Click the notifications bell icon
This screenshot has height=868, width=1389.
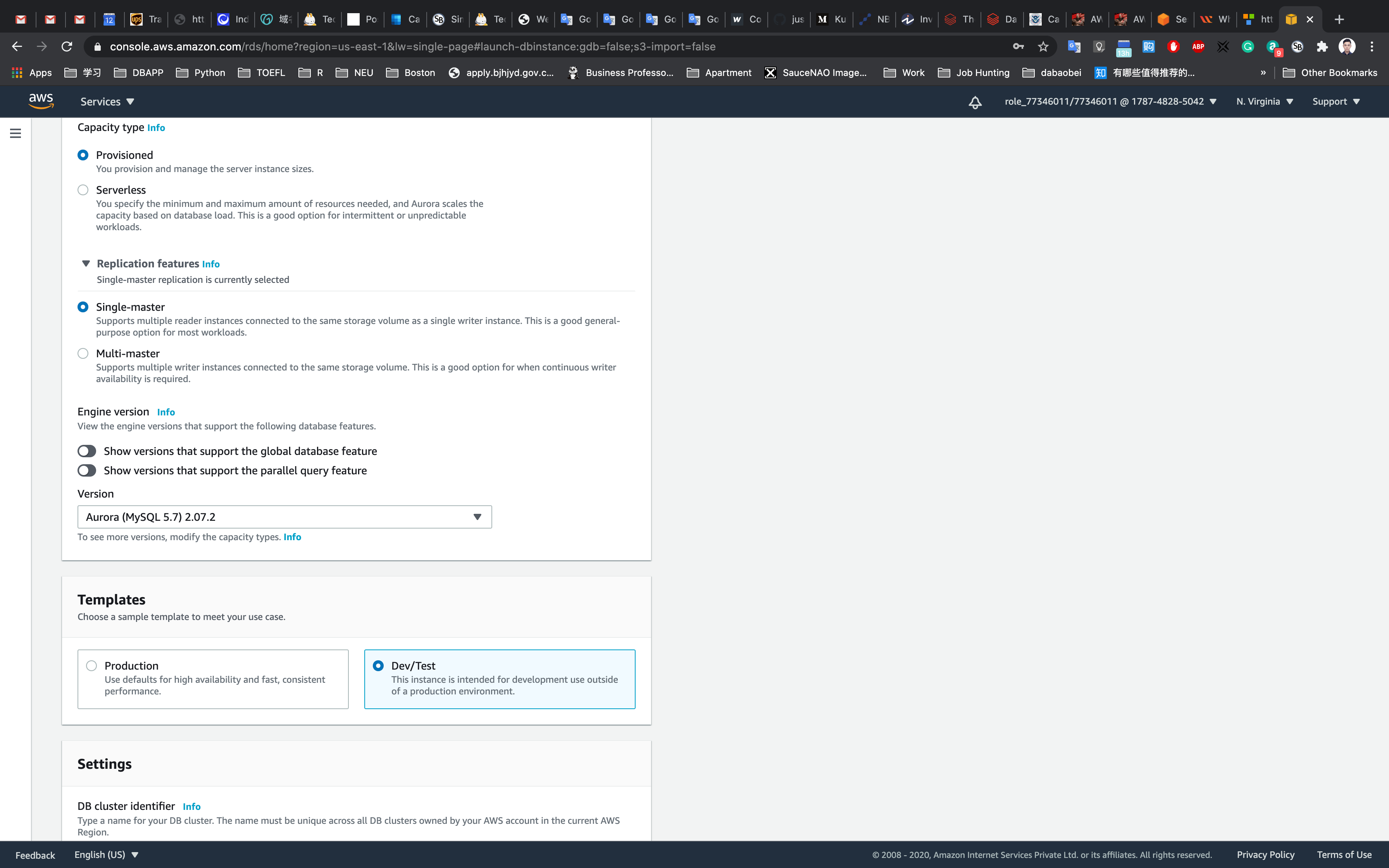pyautogui.click(x=975, y=102)
